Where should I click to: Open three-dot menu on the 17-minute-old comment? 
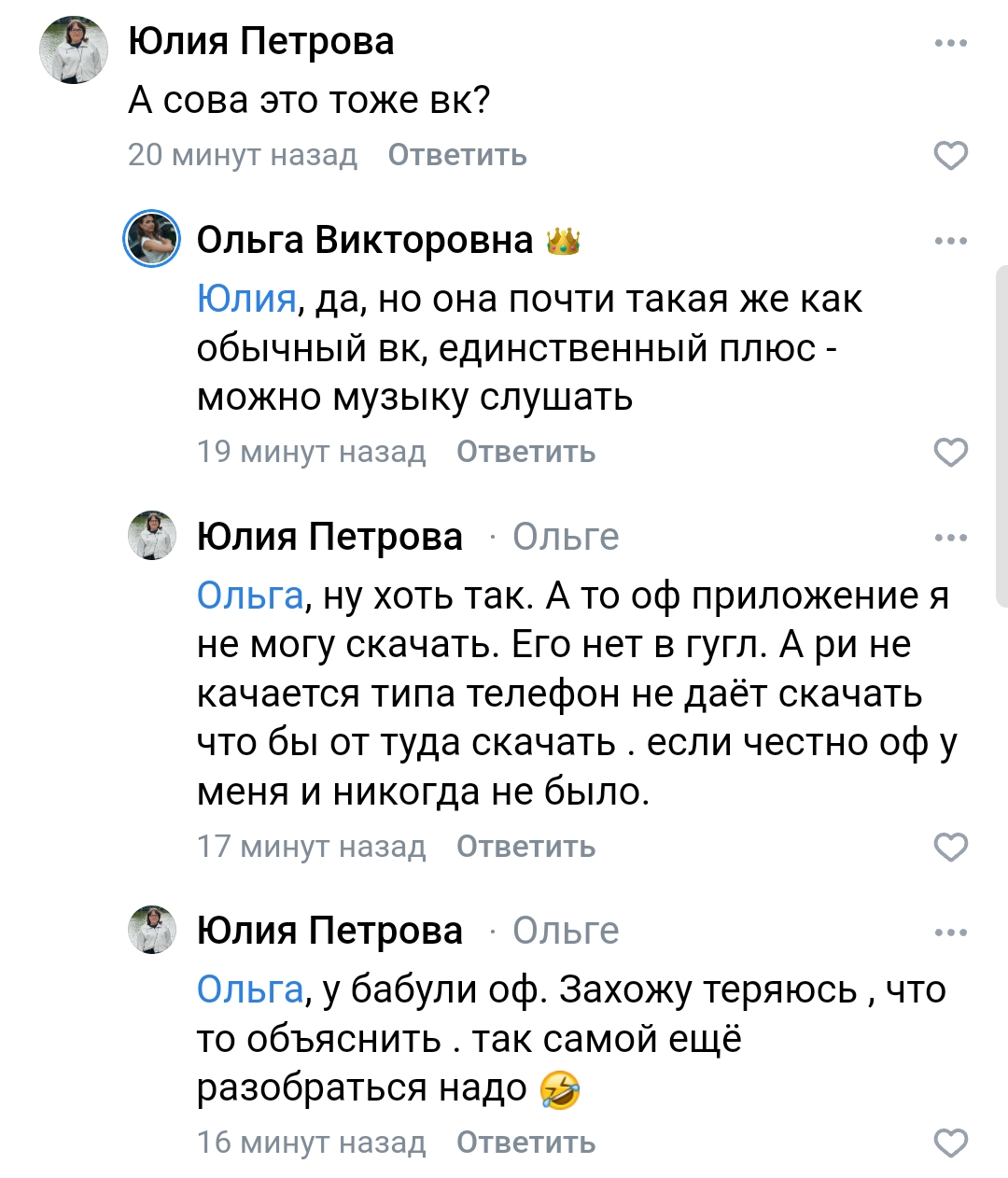(950, 538)
